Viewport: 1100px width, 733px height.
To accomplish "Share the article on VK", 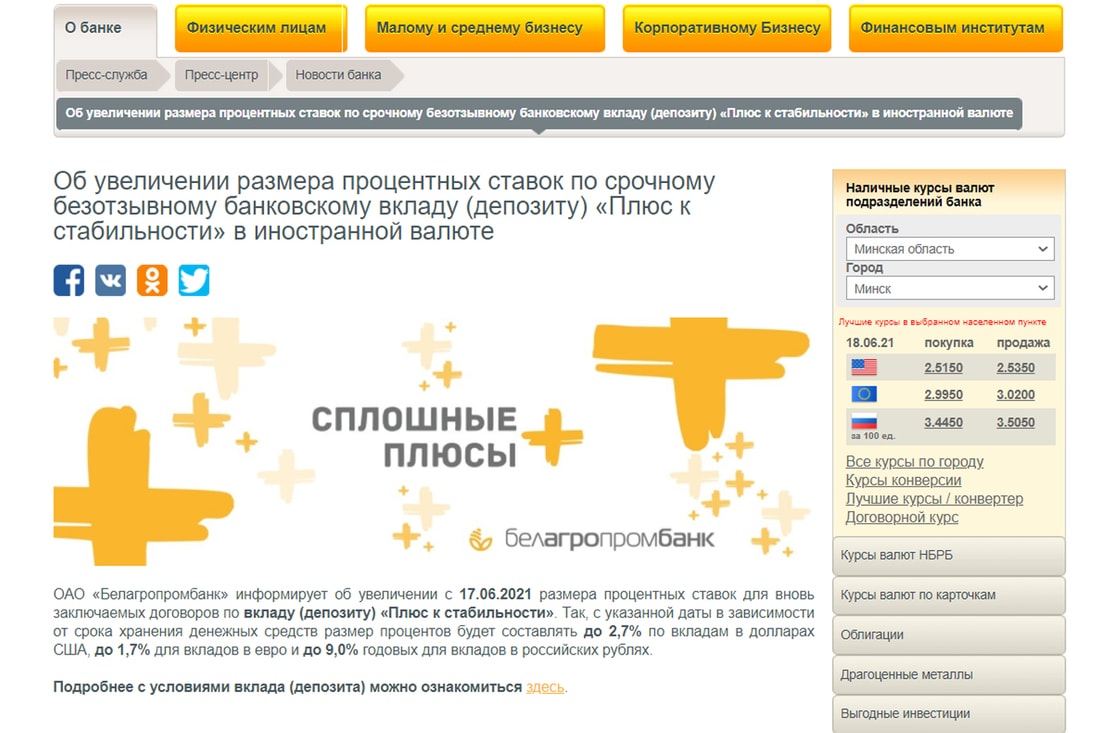I will coord(110,281).
